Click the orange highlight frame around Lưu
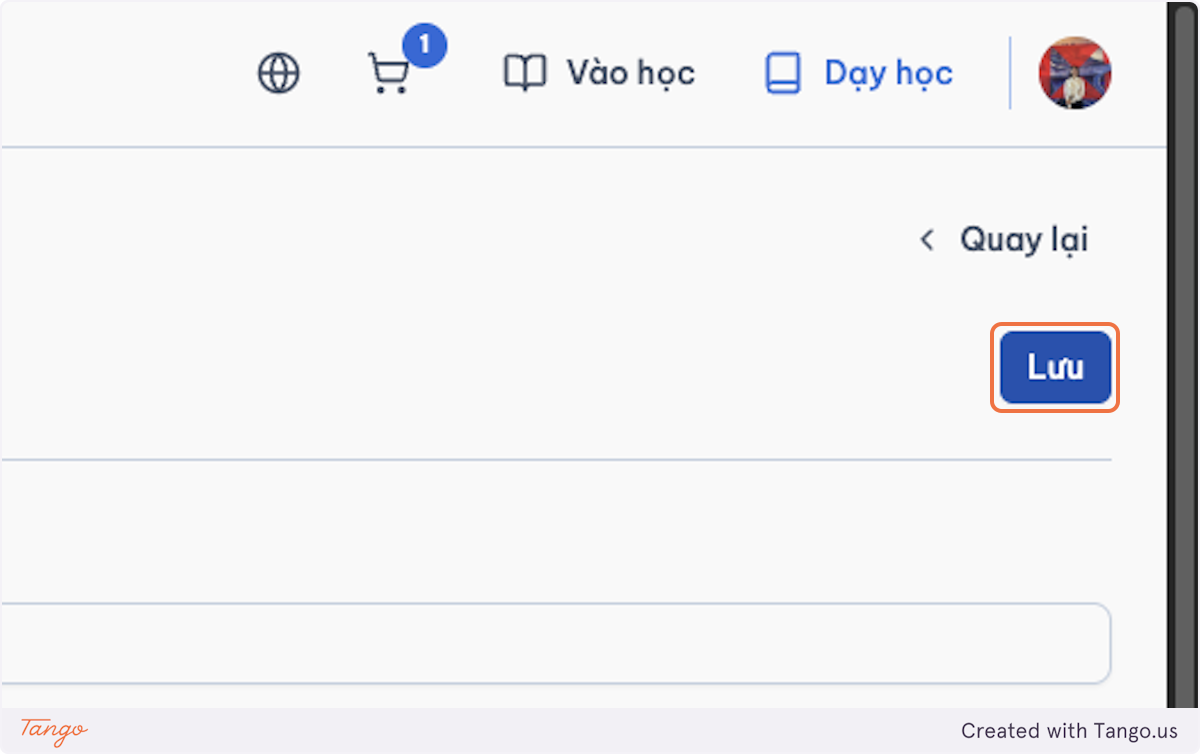This screenshot has height=754, width=1200. pyautogui.click(x=1055, y=325)
